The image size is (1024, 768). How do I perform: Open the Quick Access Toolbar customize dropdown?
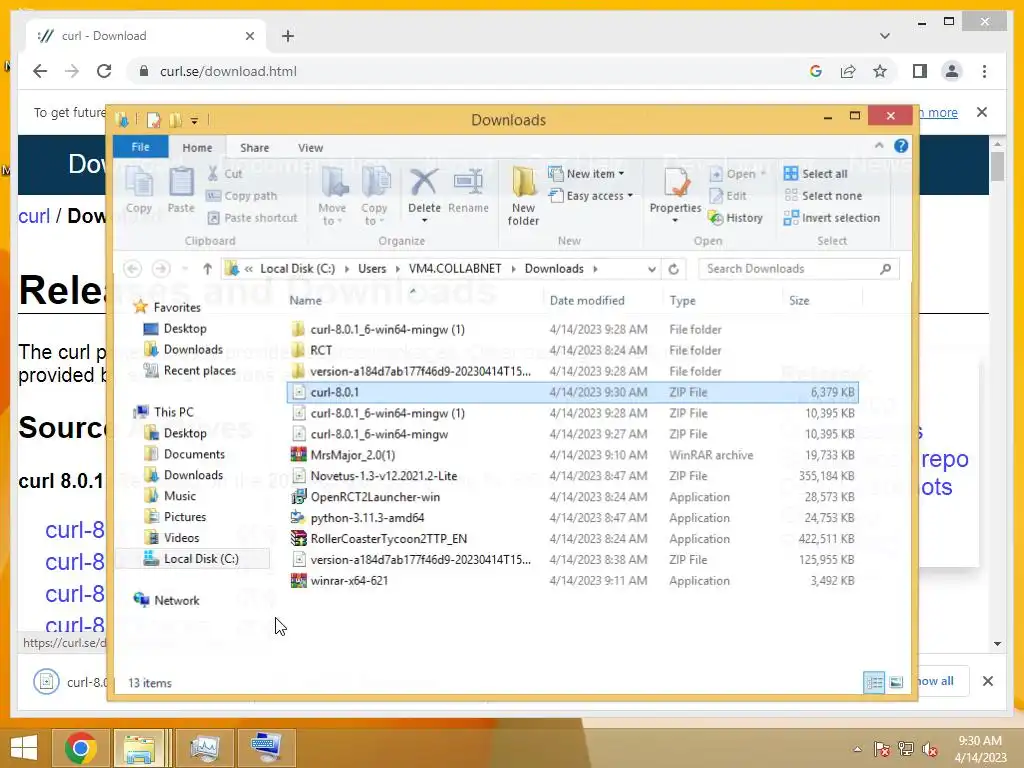tap(194, 120)
